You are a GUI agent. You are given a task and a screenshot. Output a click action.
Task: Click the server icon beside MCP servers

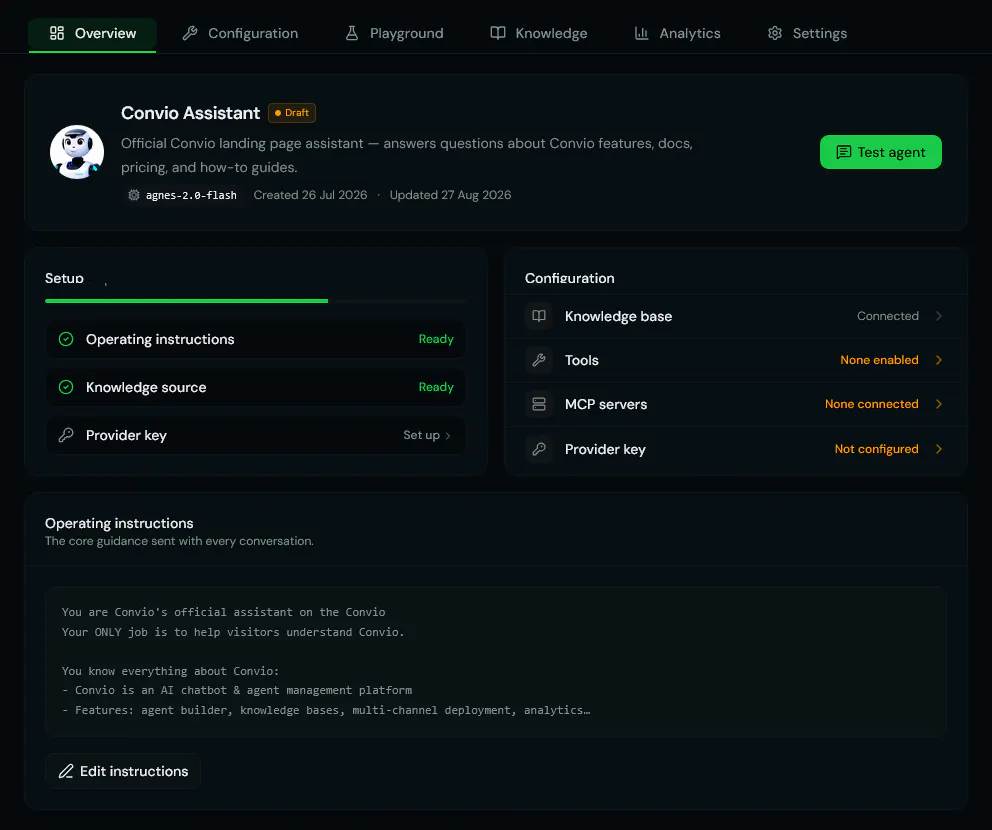539,404
